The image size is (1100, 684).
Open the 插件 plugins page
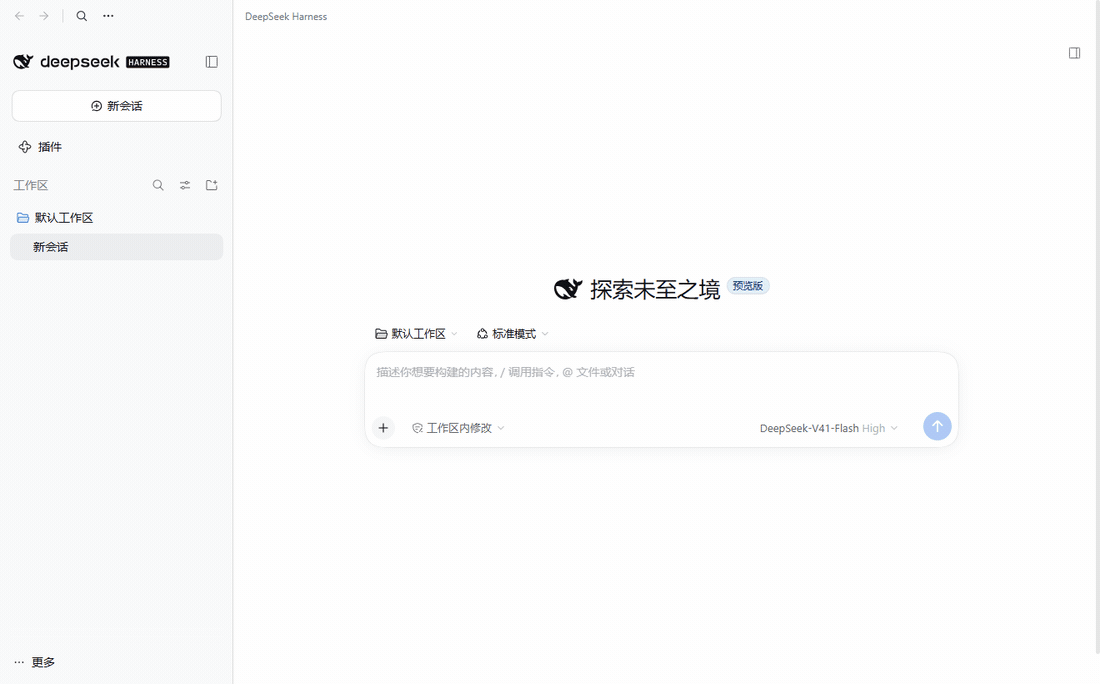click(x=40, y=147)
